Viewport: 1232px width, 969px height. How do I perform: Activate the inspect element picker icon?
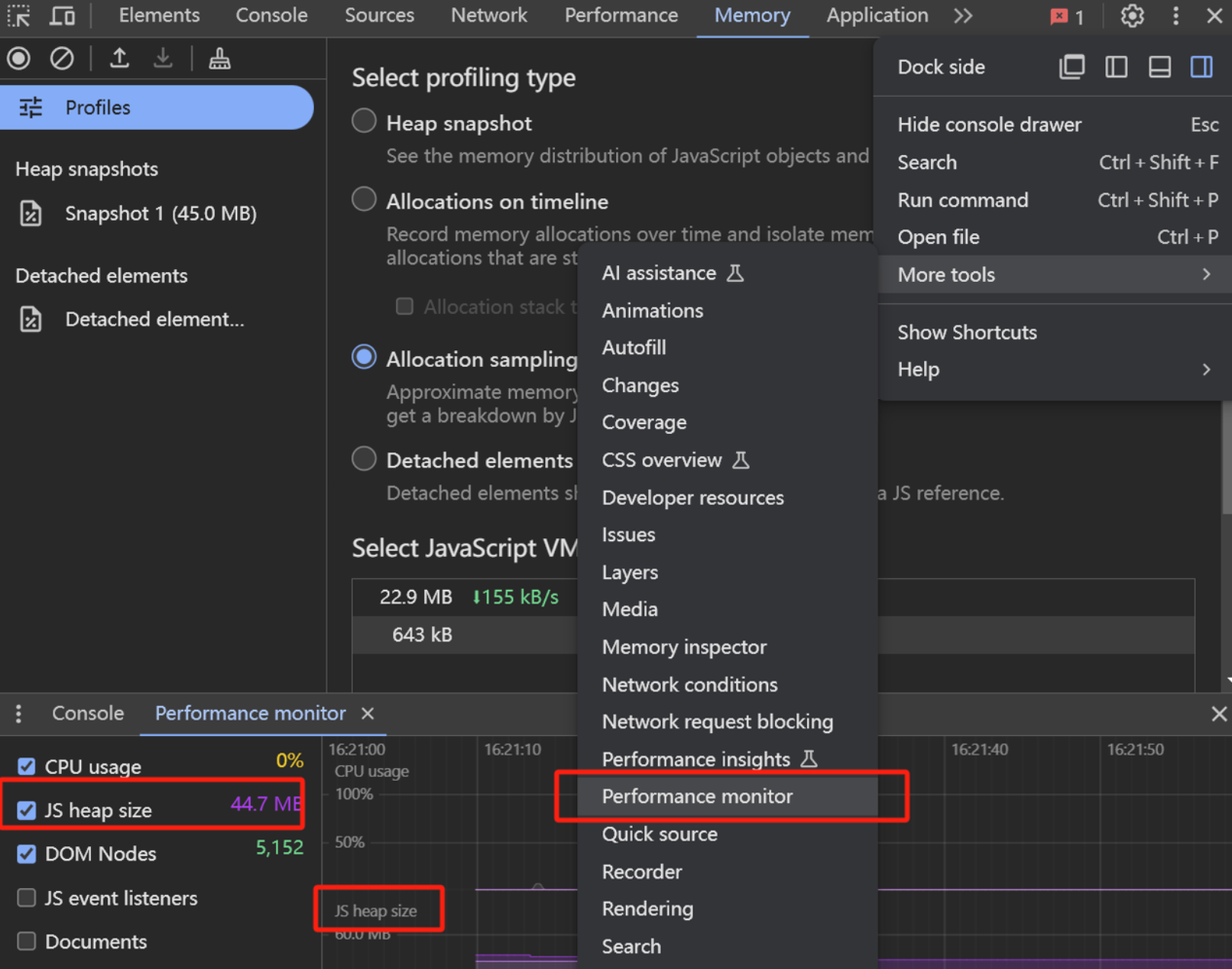coord(19,15)
